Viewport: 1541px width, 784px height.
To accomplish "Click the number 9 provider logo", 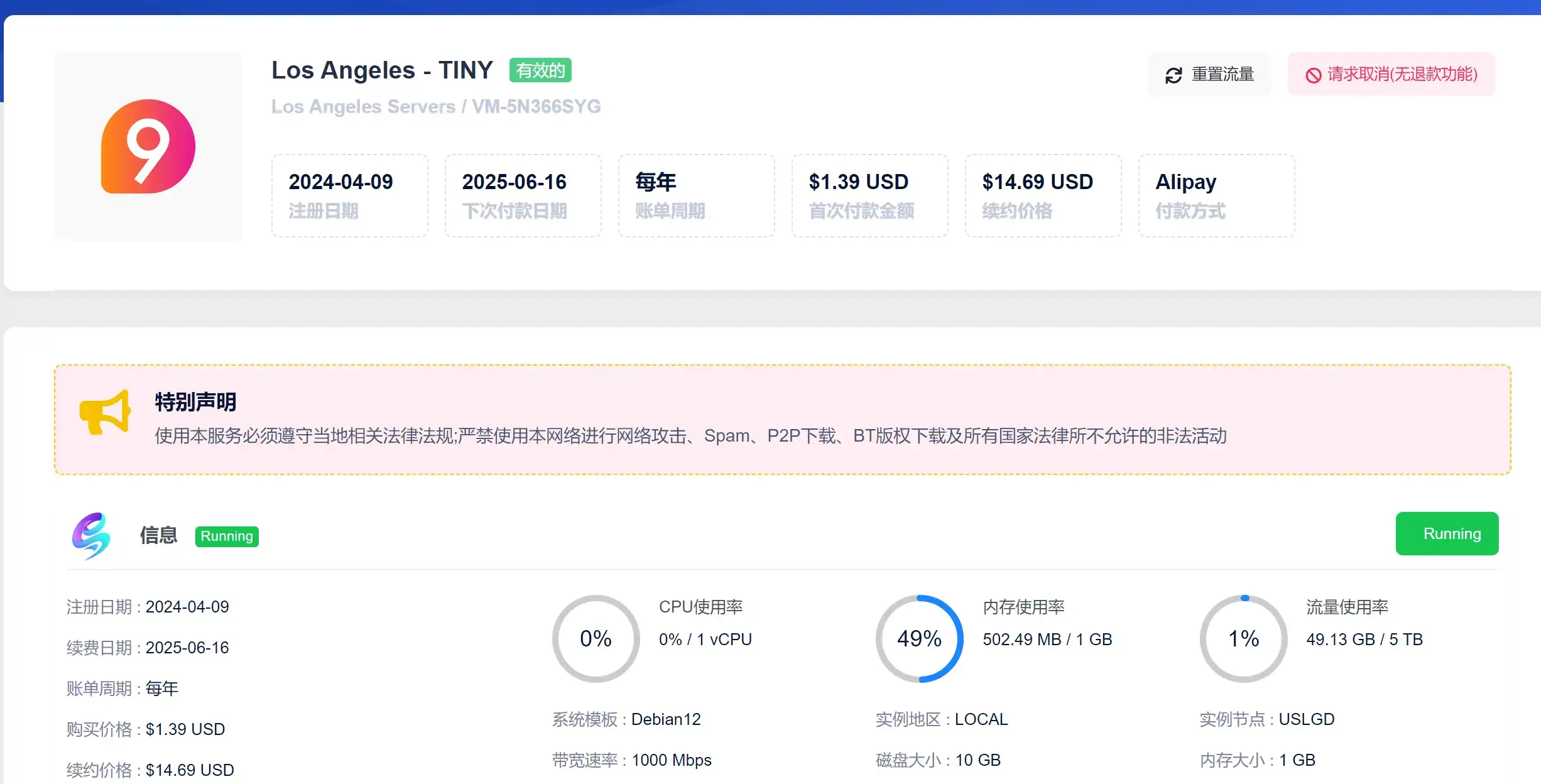I will click(x=147, y=146).
